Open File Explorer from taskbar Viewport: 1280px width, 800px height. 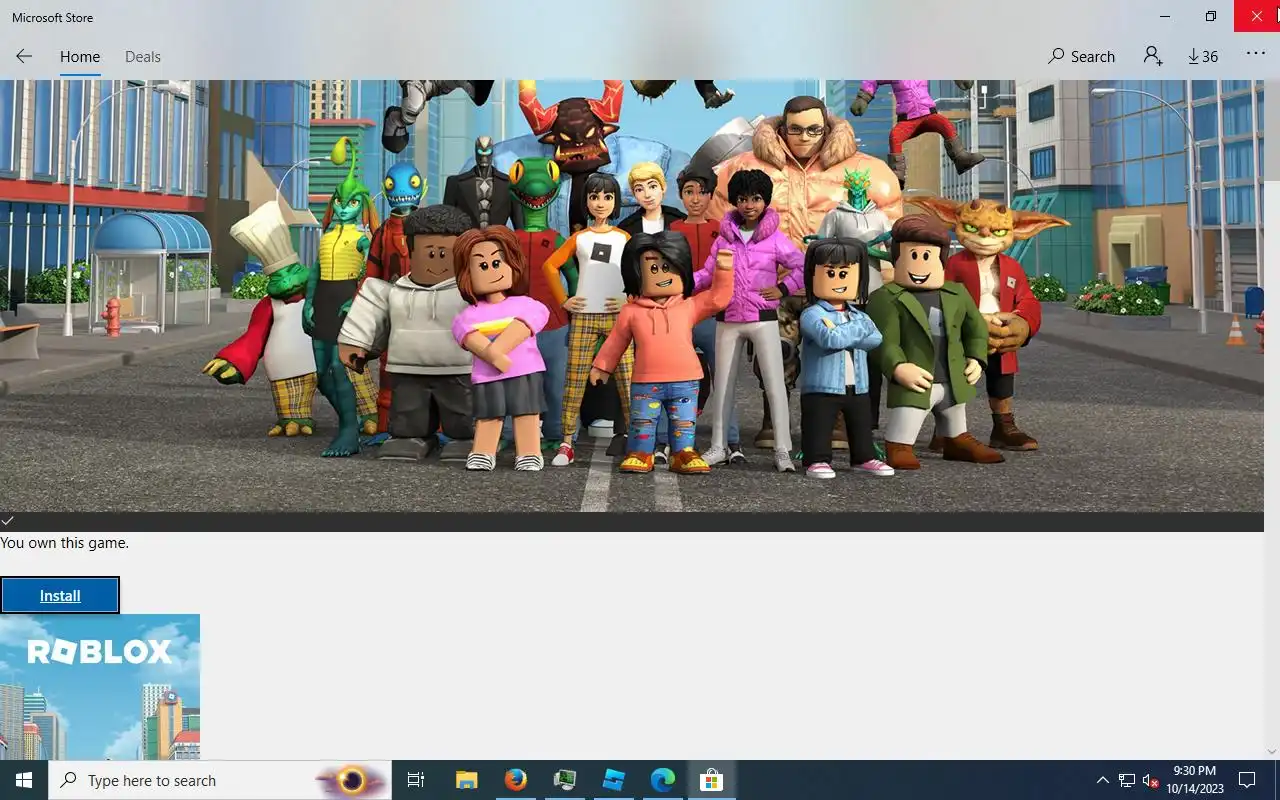pos(466,780)
